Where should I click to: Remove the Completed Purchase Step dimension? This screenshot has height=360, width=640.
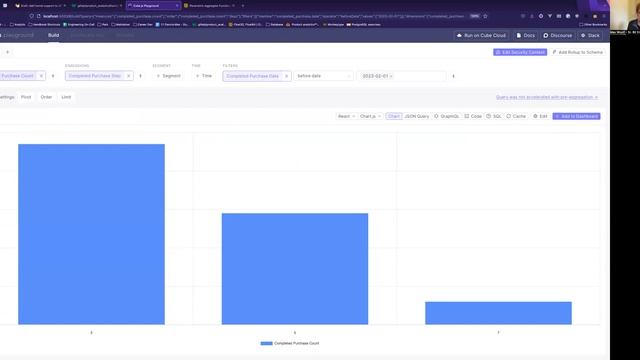point(129,76)
